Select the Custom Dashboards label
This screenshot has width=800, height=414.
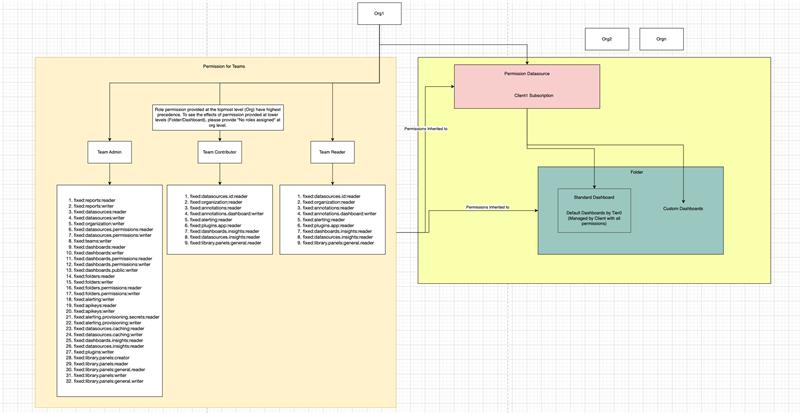pos(684,208)
